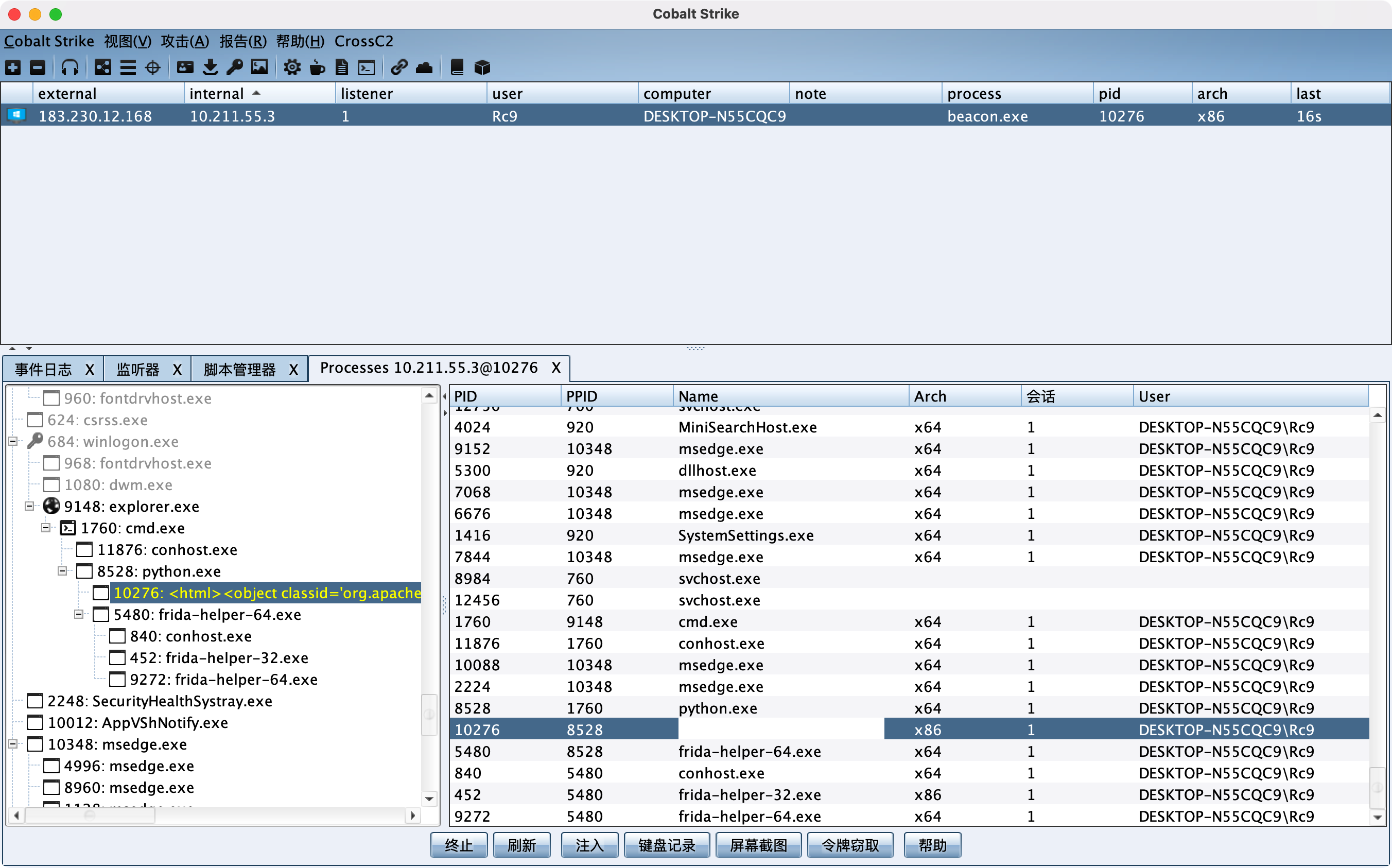This screenshot has height=868, width=1392.
Task: Click the gear executable generator icon
Action: coord(292,68)
